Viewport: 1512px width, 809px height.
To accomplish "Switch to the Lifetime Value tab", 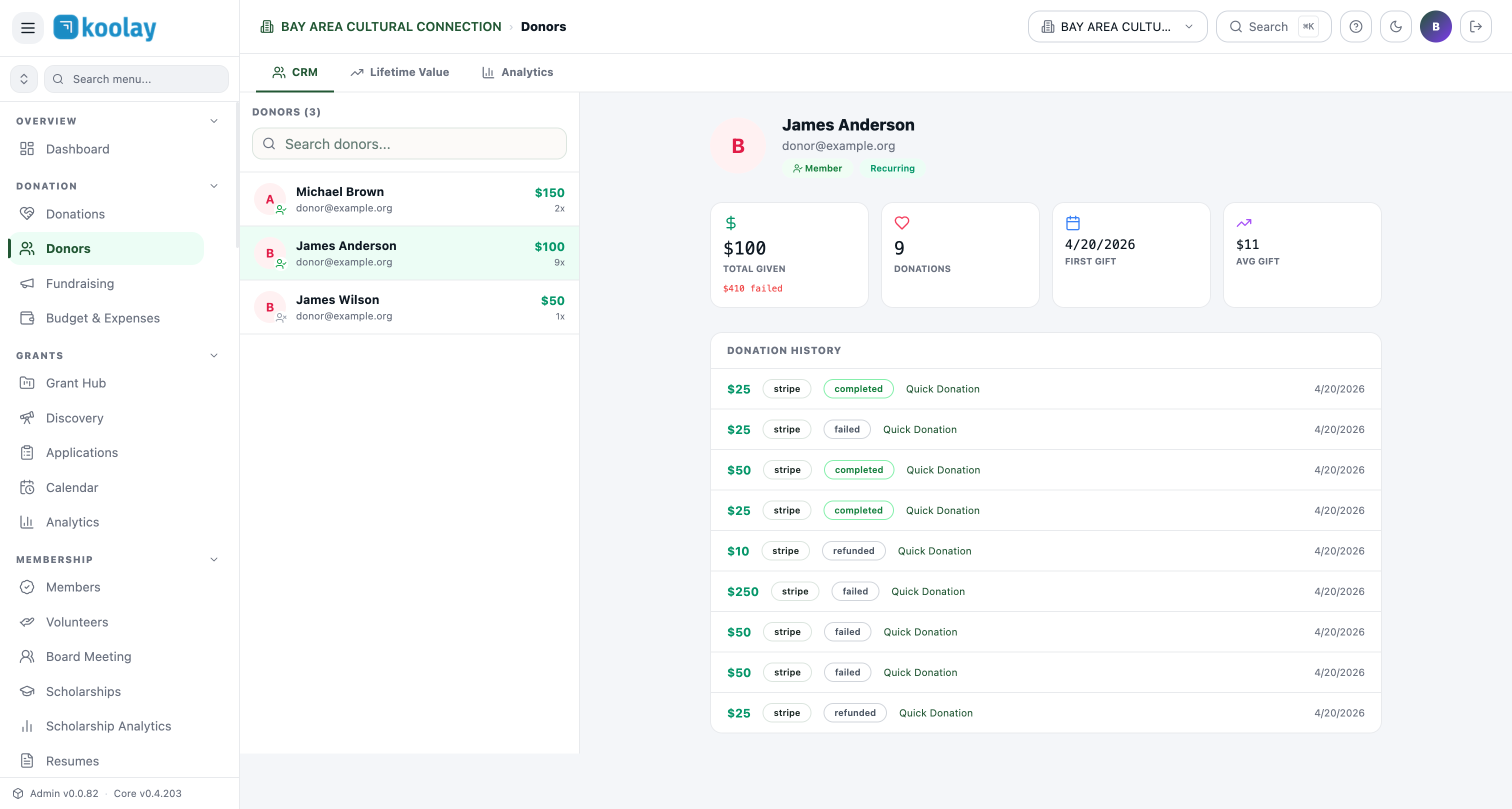I will pos(399,72).
